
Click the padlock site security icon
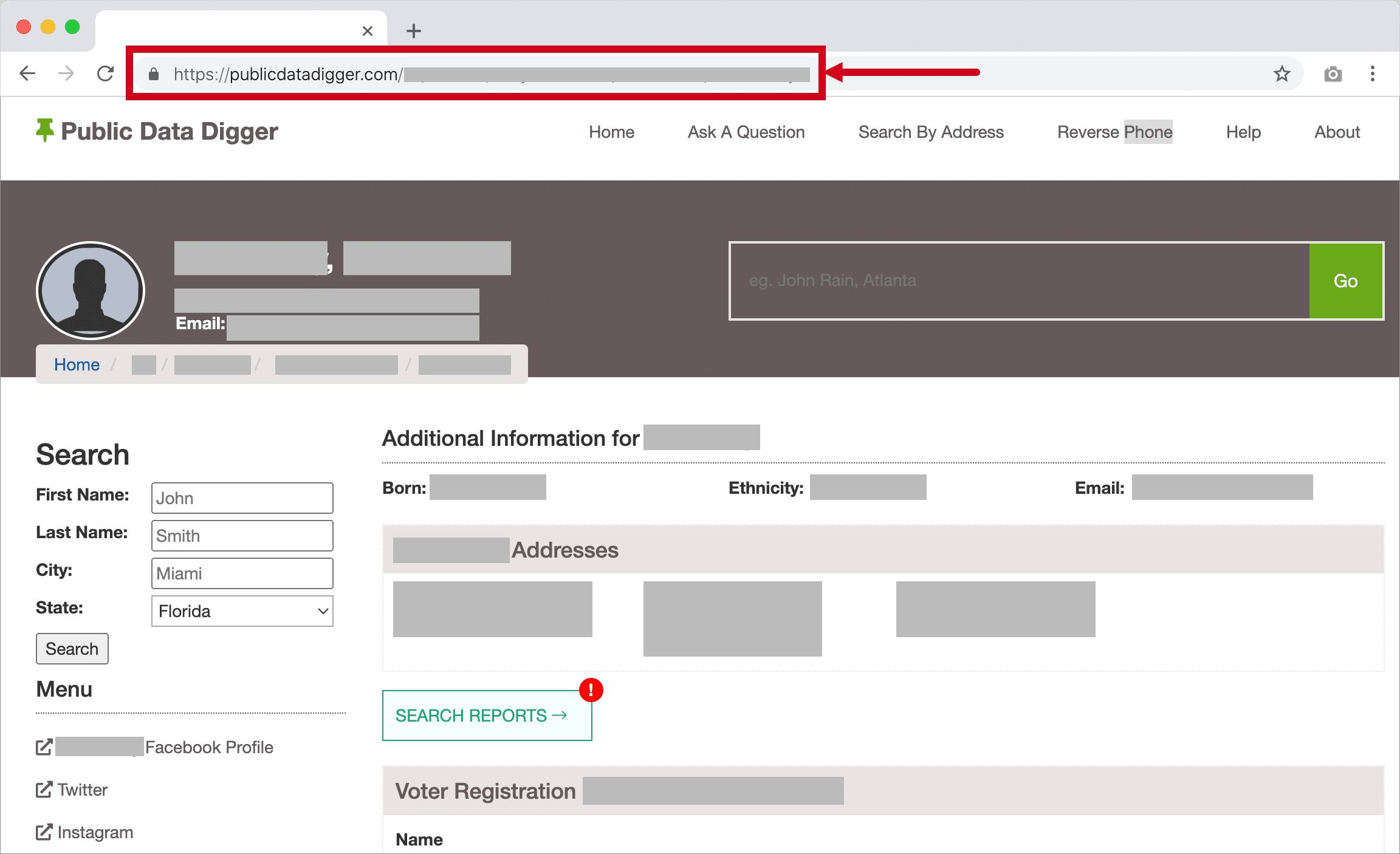(x=154, y=74)
